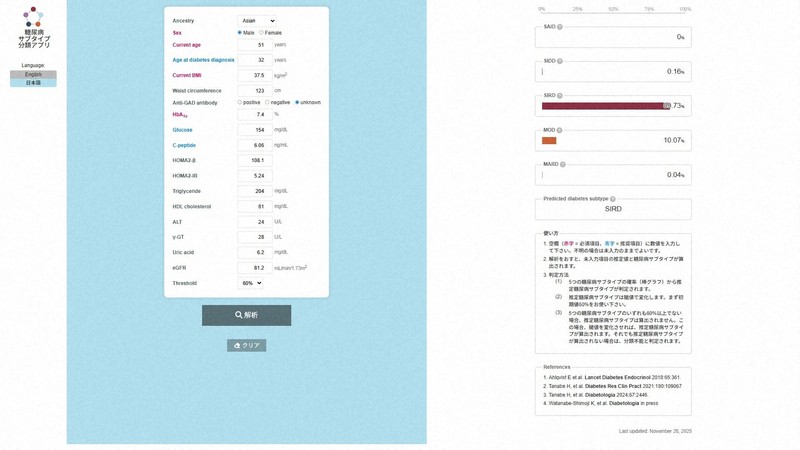Show the SIRD info tooltip icon
800x450 pixels.
[x=560, y=95]
